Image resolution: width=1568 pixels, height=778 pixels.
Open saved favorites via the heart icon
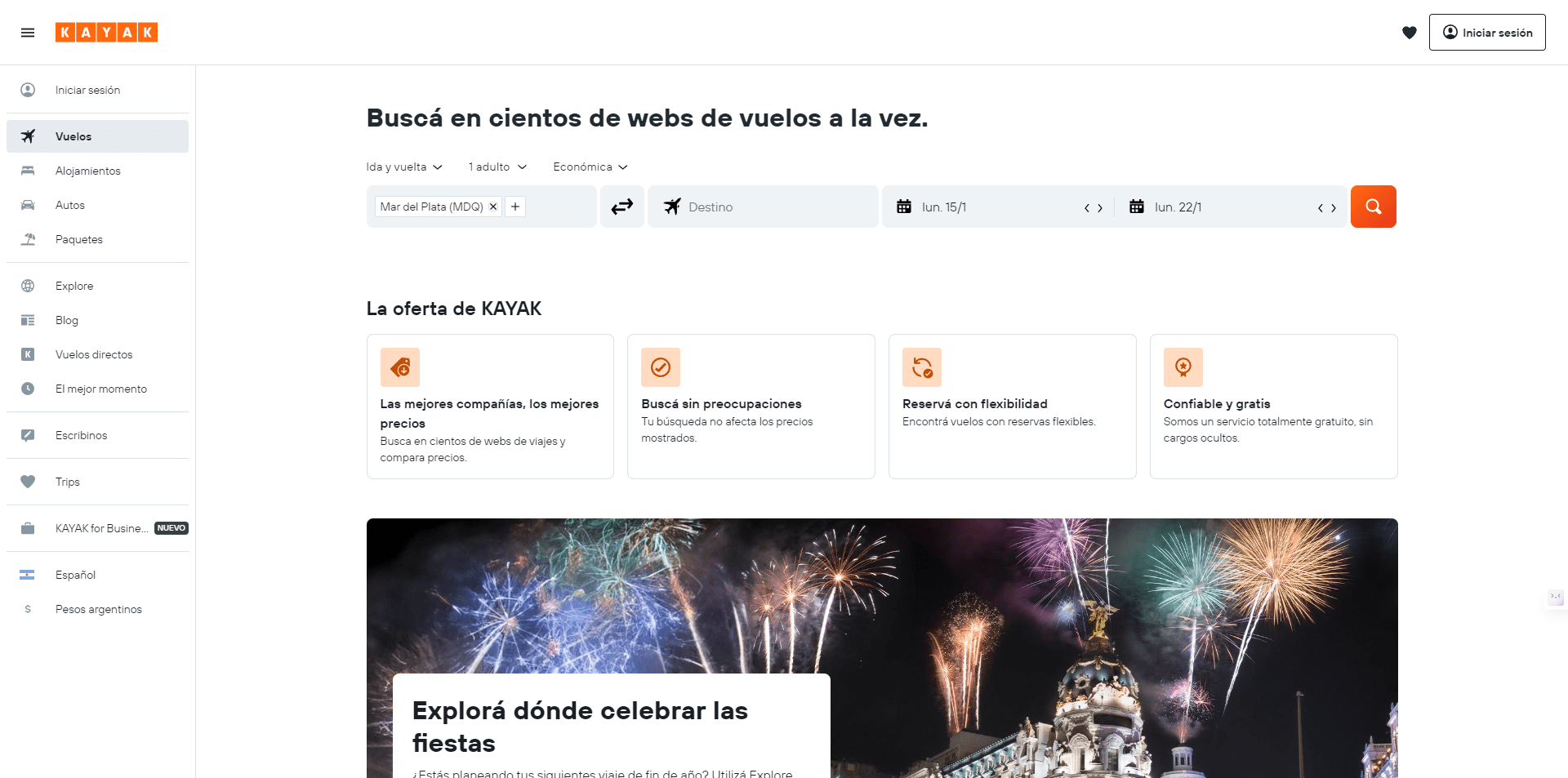1410,32
